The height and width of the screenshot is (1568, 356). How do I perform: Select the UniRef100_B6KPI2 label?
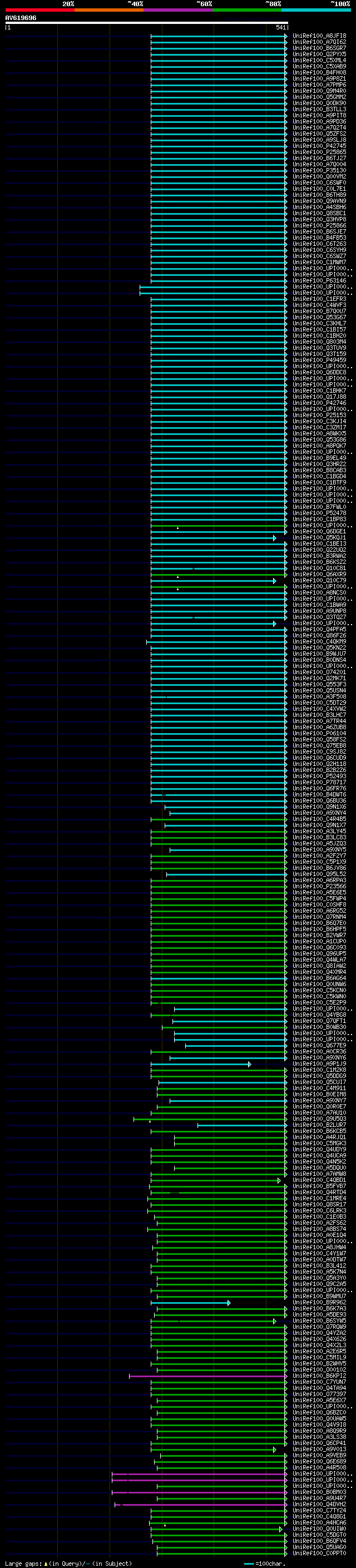pyautogui.click(x=319, y=1376)
